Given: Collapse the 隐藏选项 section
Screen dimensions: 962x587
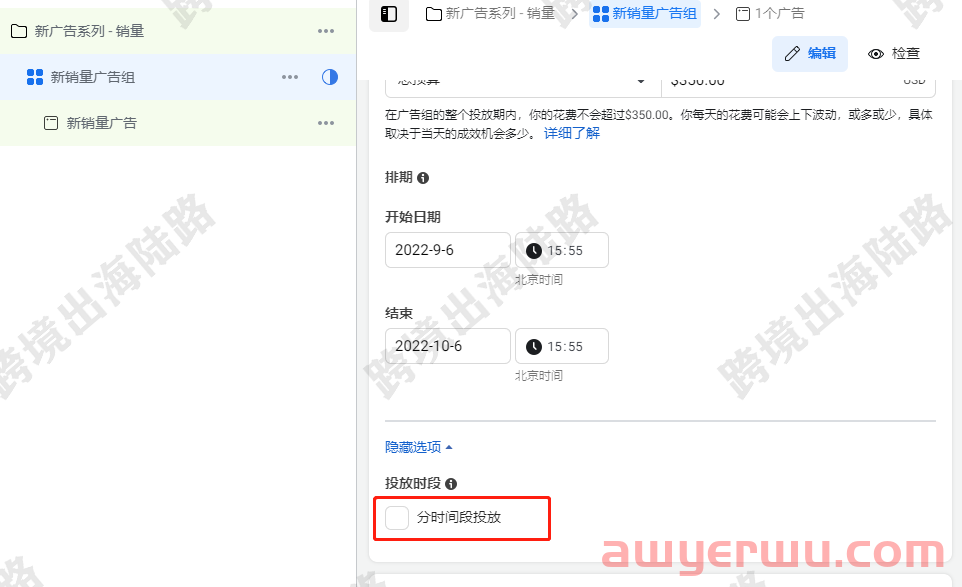Looking at the screenshot, I should tap(419, 447).
